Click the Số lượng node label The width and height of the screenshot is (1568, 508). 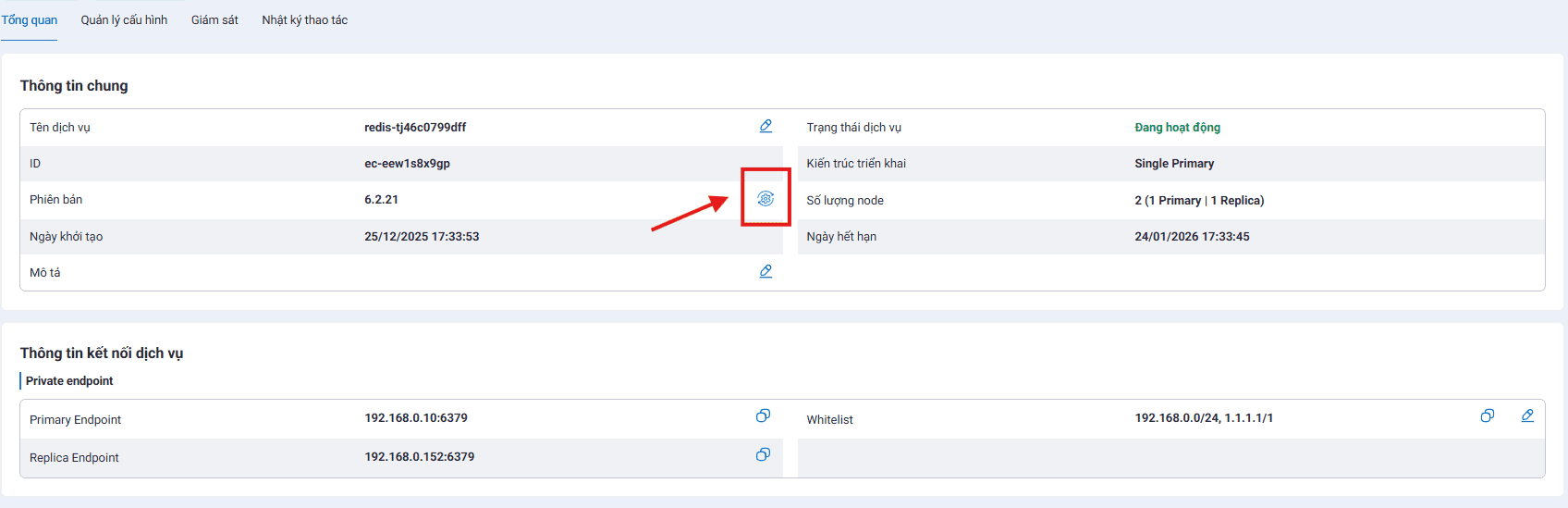coord(845,201)
